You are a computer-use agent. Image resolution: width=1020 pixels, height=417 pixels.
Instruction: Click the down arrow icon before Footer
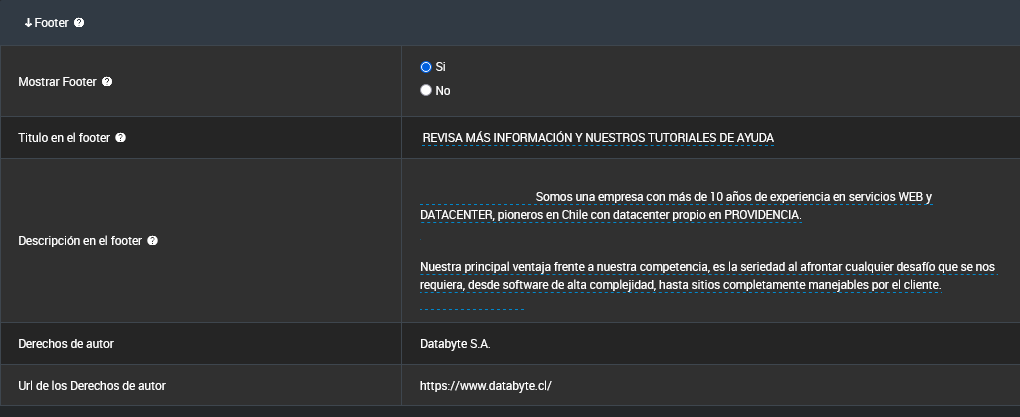pos(28,22)
